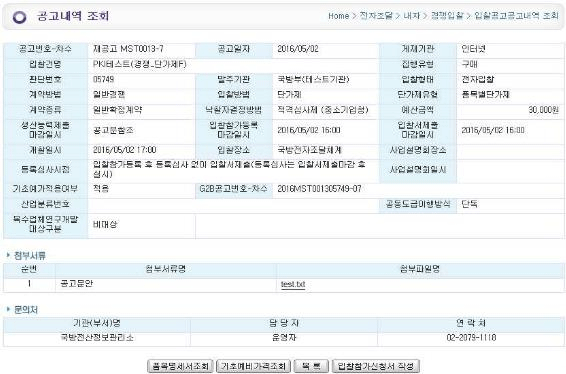Click the 재공고 MST0013-7 notice number
This screenshot has width=566, height=374.
(x=128, y=49)
